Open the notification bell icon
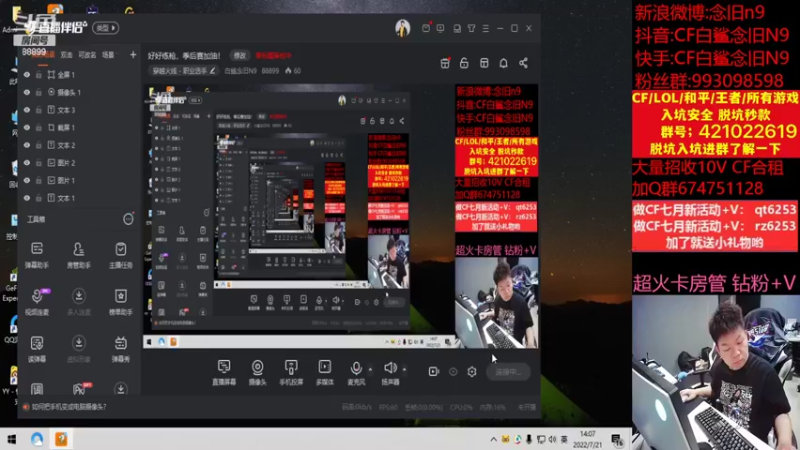 (x=504, y=63)
